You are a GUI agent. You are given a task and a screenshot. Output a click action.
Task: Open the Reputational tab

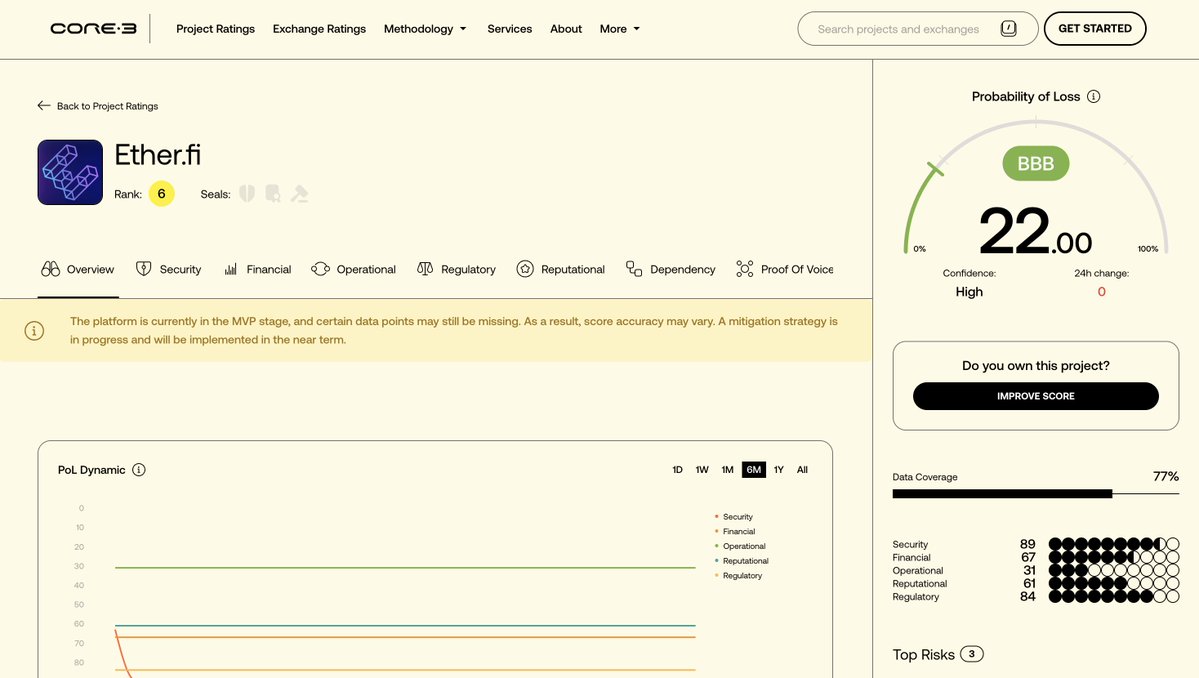click(561, 269)
